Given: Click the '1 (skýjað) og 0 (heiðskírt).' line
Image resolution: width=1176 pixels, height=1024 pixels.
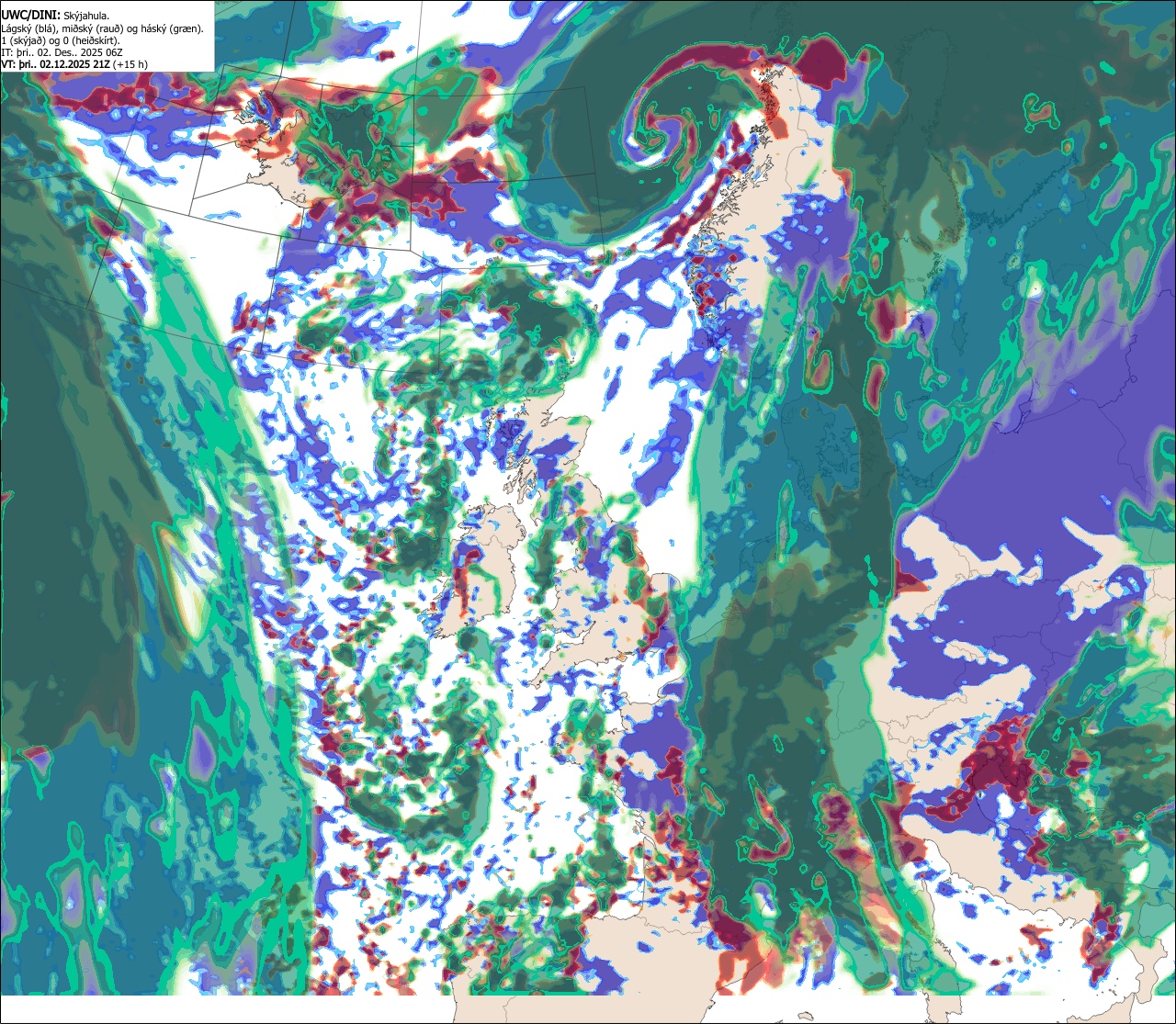Looking at the screenshot, I should point(61,40).
